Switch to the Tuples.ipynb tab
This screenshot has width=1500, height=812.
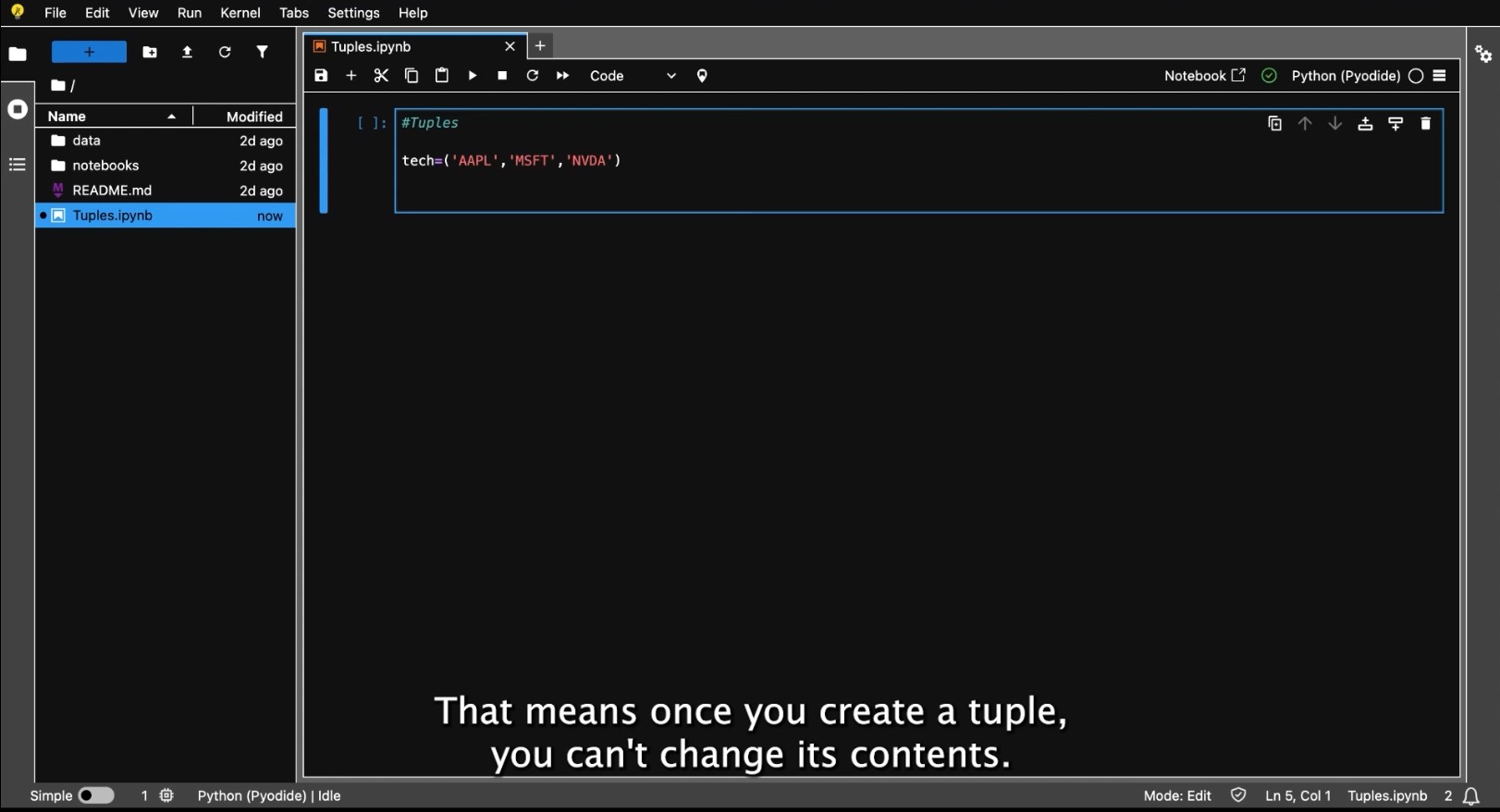coord(407,46)
